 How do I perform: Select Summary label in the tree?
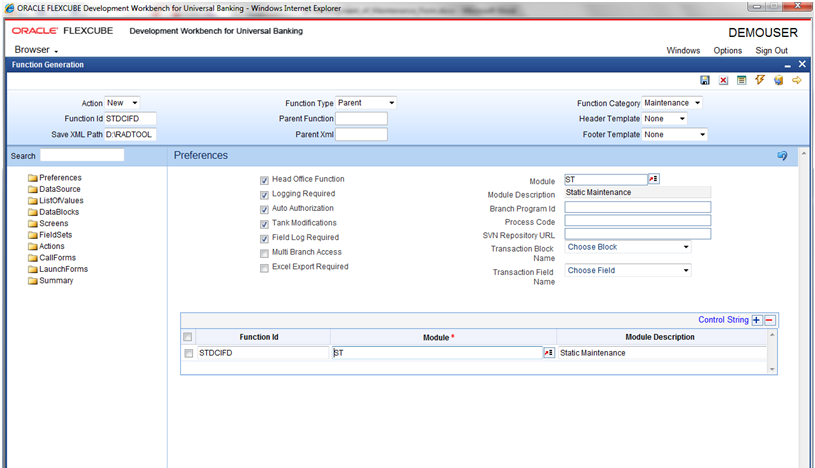pos(56,281)
